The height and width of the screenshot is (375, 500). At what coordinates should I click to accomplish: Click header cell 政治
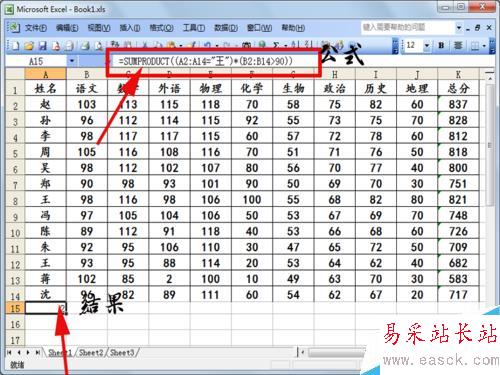coord(335,88)
